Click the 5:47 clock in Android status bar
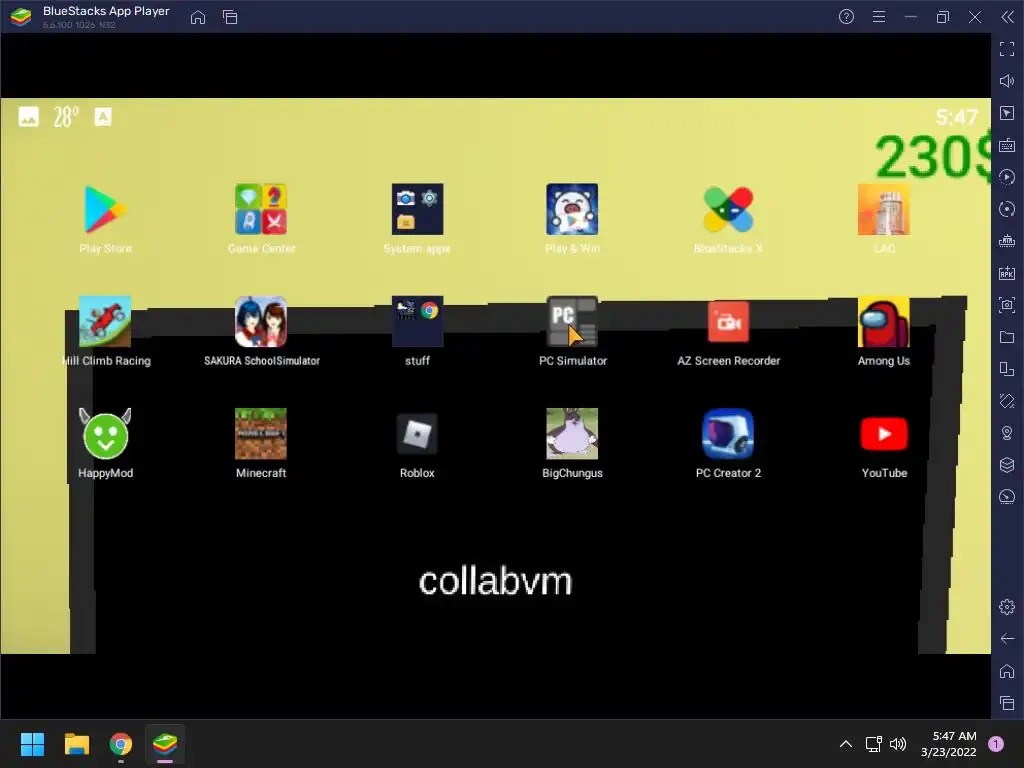 (x=957, y=117)
